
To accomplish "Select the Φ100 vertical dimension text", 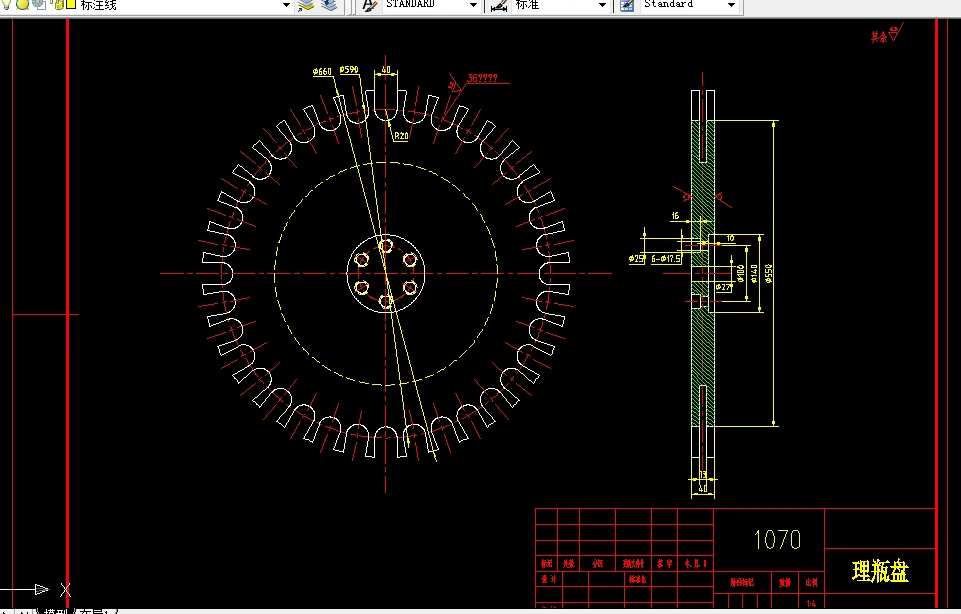I will pyautogui.click(x=740, y=273).
